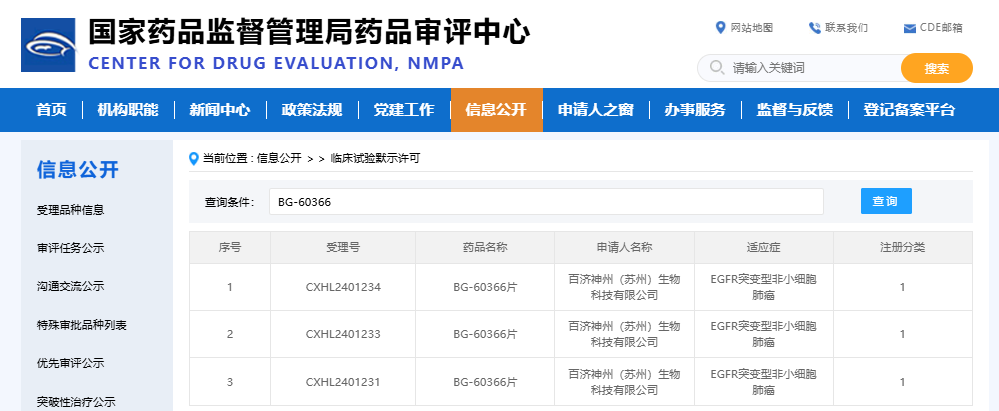Click the indication in the CXHL2401234 row
999x411 pixels.
[x=764, y=287]
